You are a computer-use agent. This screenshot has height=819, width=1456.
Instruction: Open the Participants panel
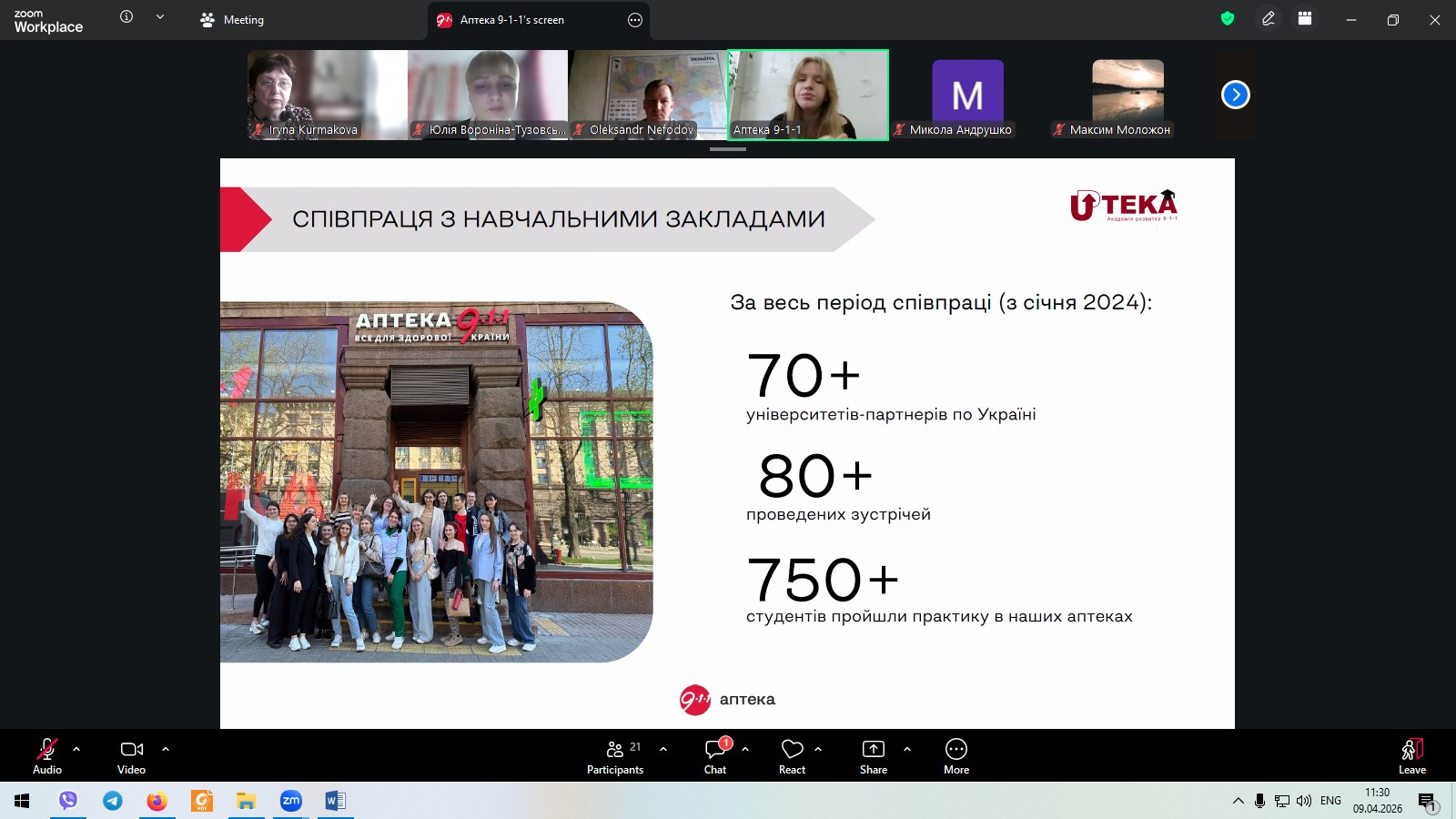point(615,756)
